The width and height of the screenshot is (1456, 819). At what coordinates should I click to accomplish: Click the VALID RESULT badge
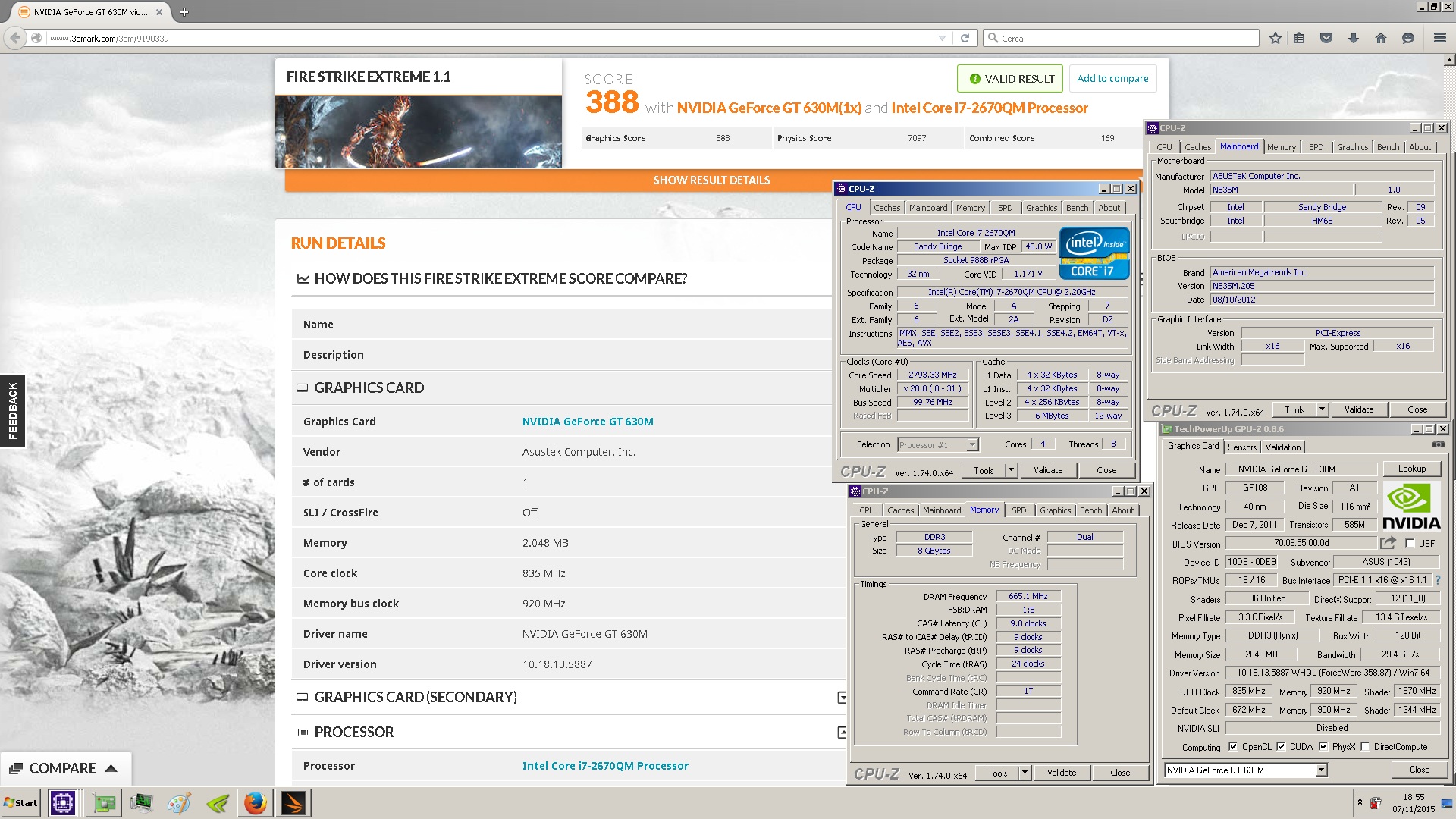coord(1011,78)
